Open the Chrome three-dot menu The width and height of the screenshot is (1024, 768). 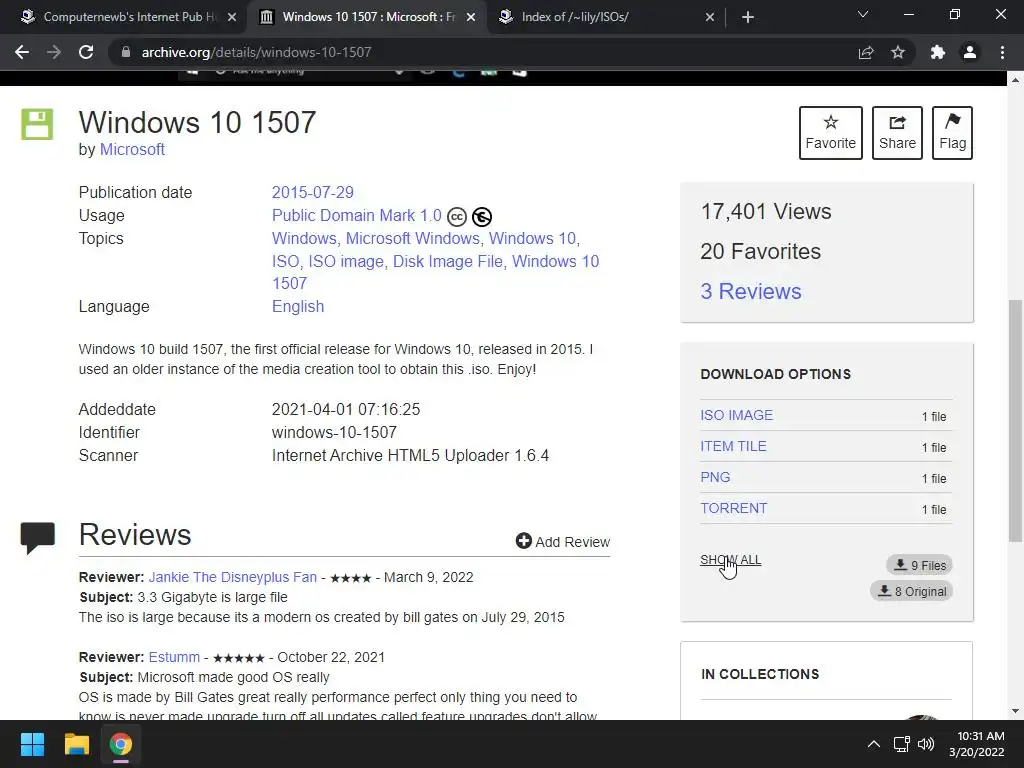[x=1002, y=52]
